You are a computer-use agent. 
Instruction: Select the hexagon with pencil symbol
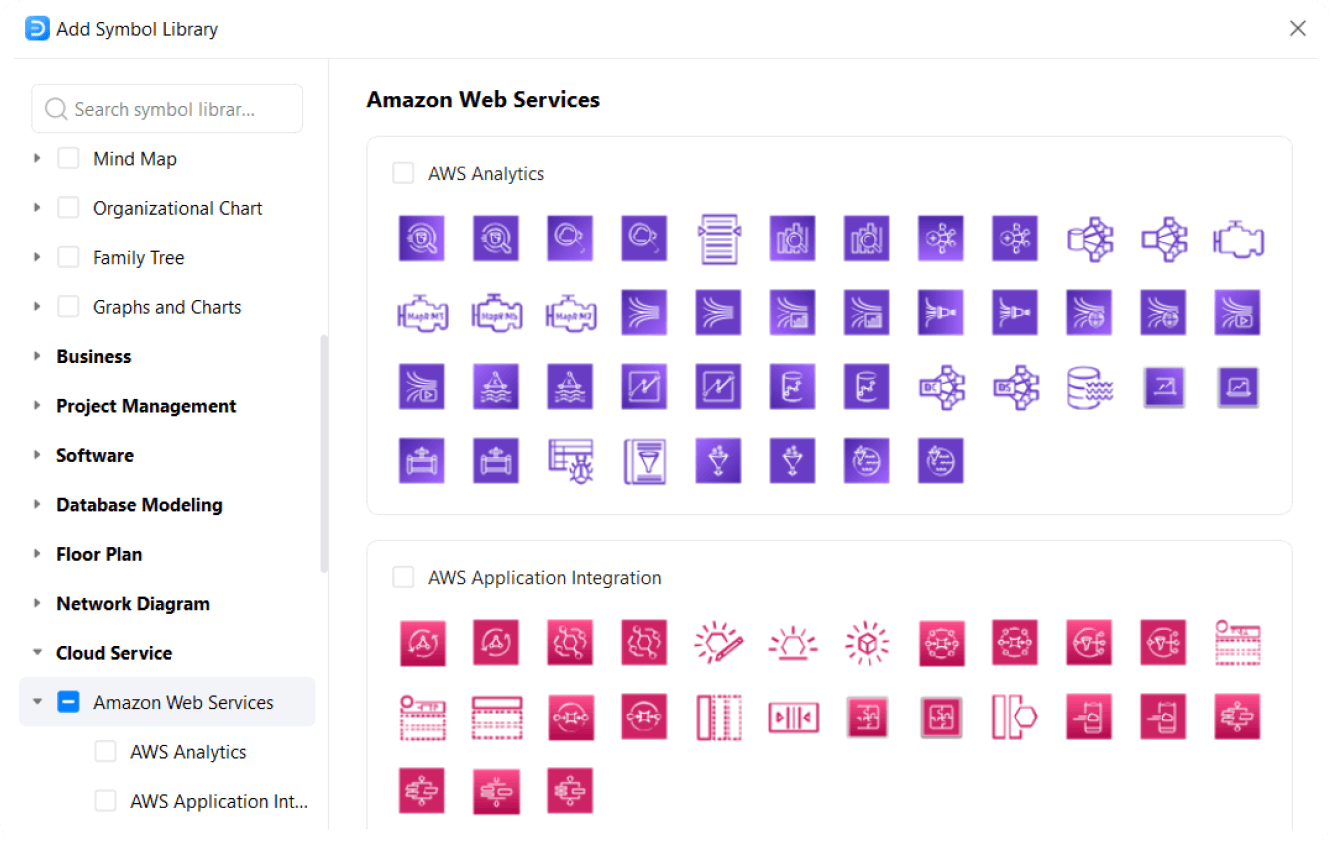pyautogui.click(x=719, y=643)
